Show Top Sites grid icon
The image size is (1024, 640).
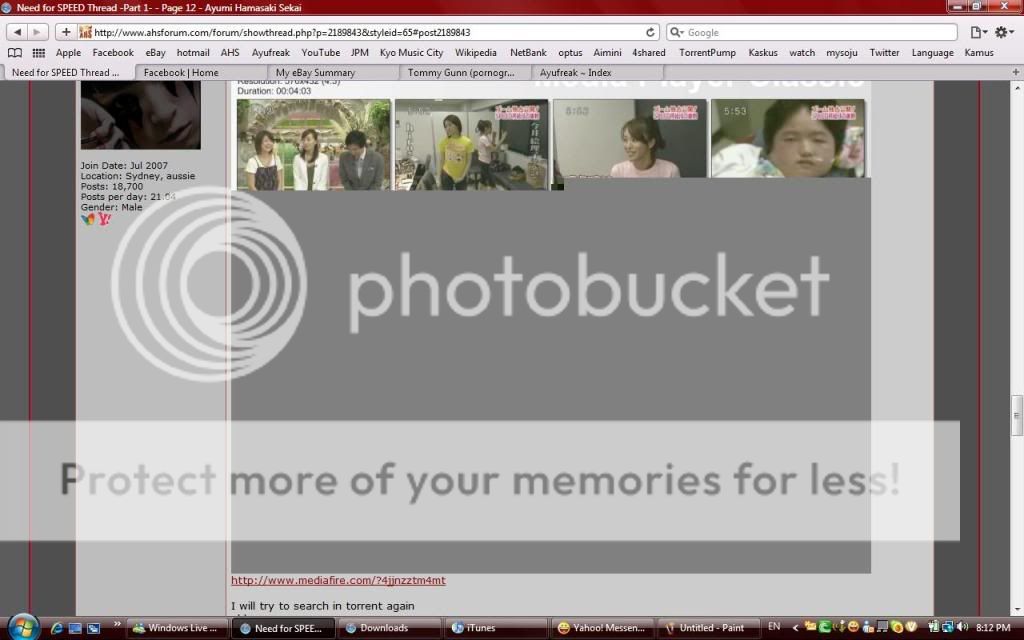tap(39, 53)
